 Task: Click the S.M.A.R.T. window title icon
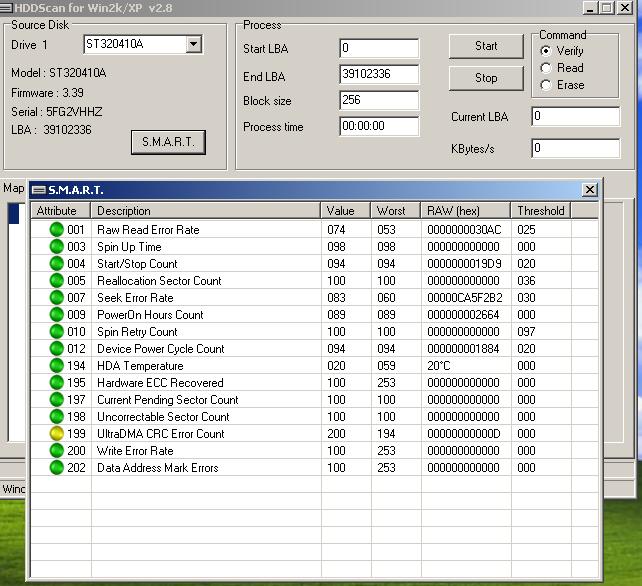[x=38, y=190]
